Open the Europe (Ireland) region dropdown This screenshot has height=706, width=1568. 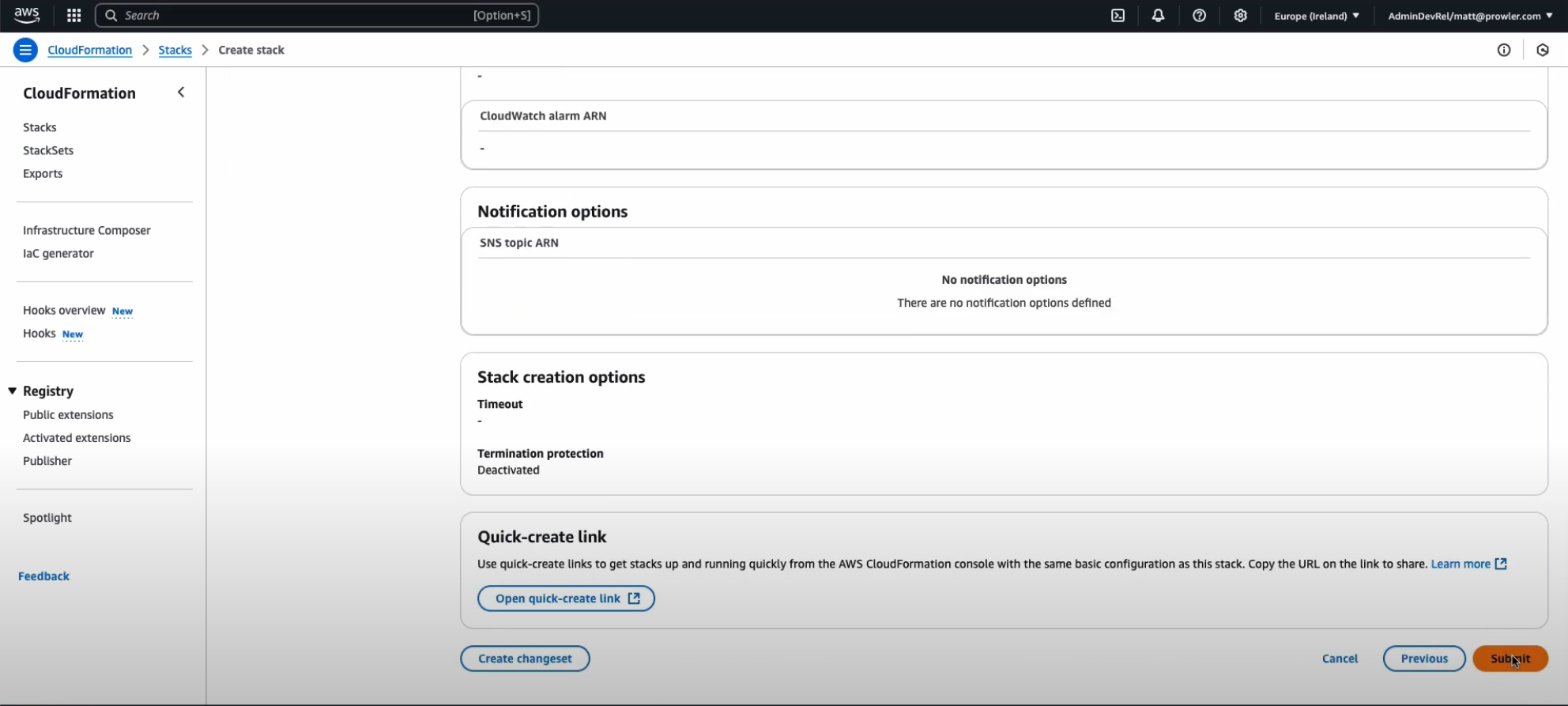1317,16
